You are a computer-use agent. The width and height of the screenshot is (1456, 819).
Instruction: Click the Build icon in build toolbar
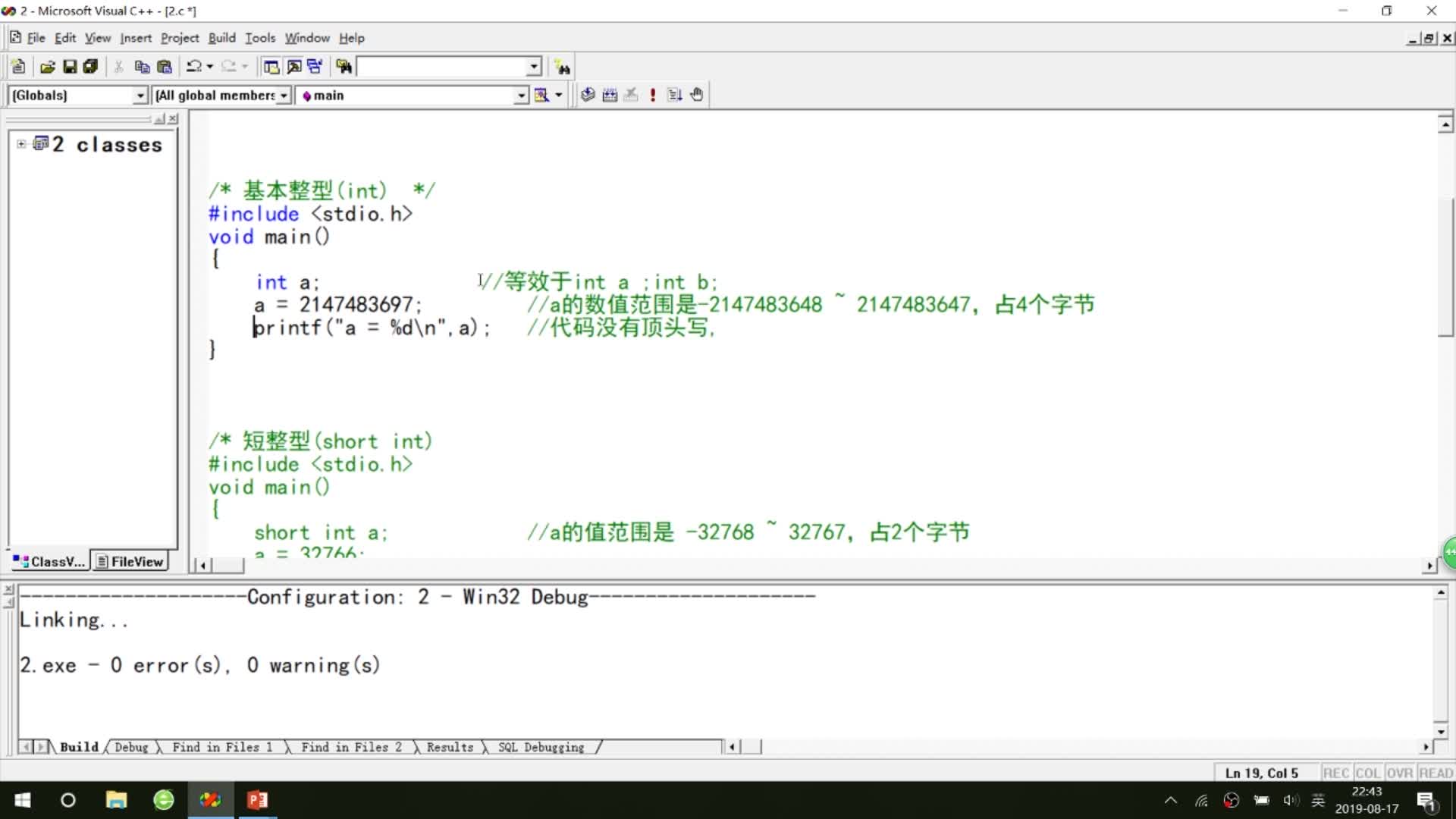click(610, 95)
